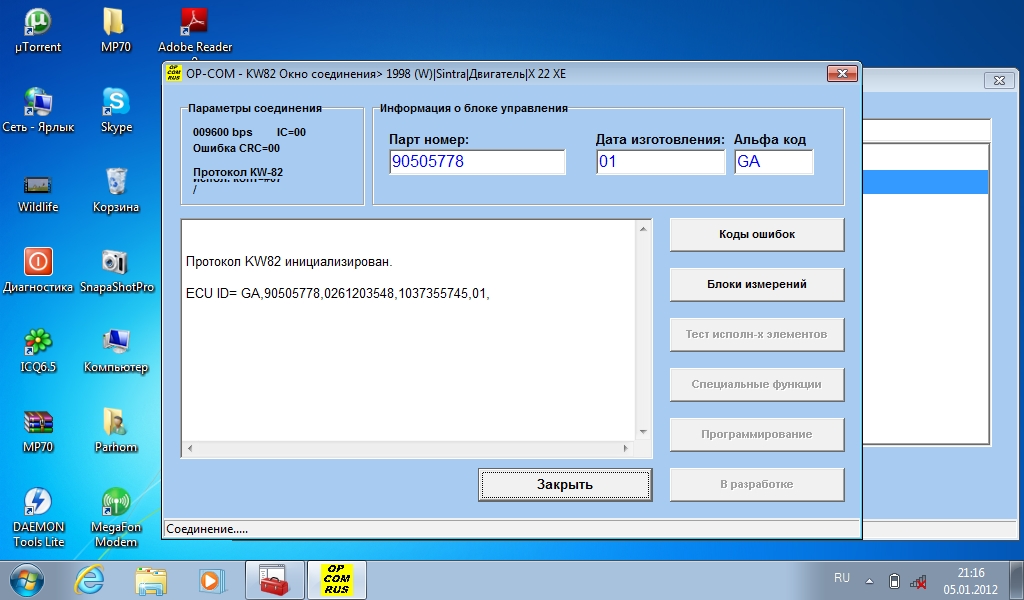The width and height of the screenshot is (1024, 600).
Task: Click the В разработке button
Action: pyautogui.click(x=757, y=484)
